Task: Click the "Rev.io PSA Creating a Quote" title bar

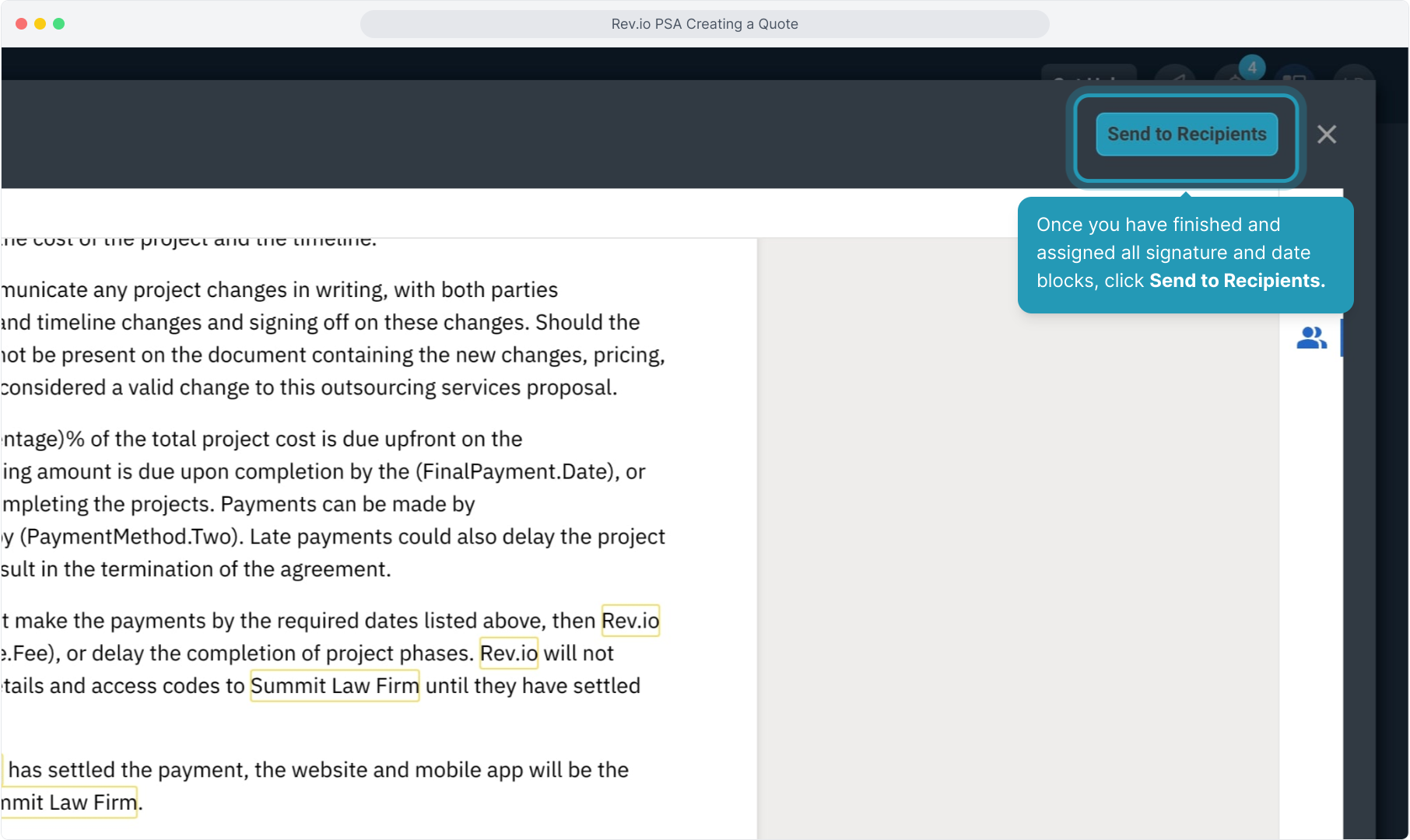Action: 704,24
